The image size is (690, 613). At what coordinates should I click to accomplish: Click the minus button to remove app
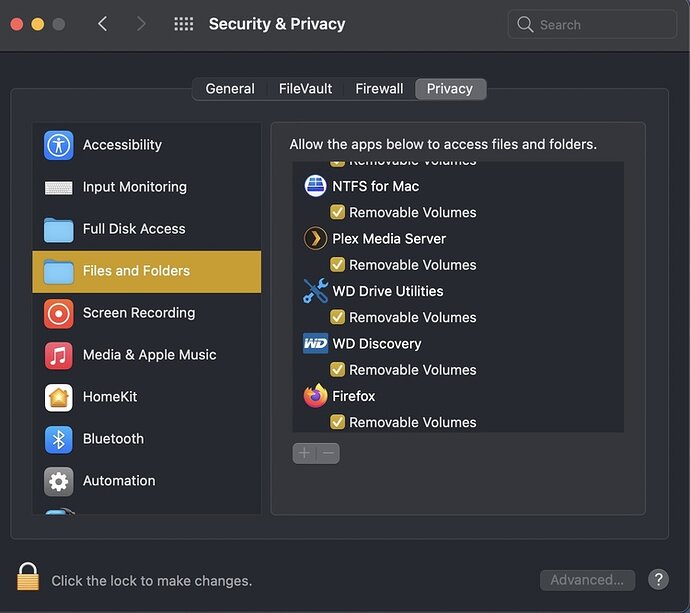tap(328, 453)
